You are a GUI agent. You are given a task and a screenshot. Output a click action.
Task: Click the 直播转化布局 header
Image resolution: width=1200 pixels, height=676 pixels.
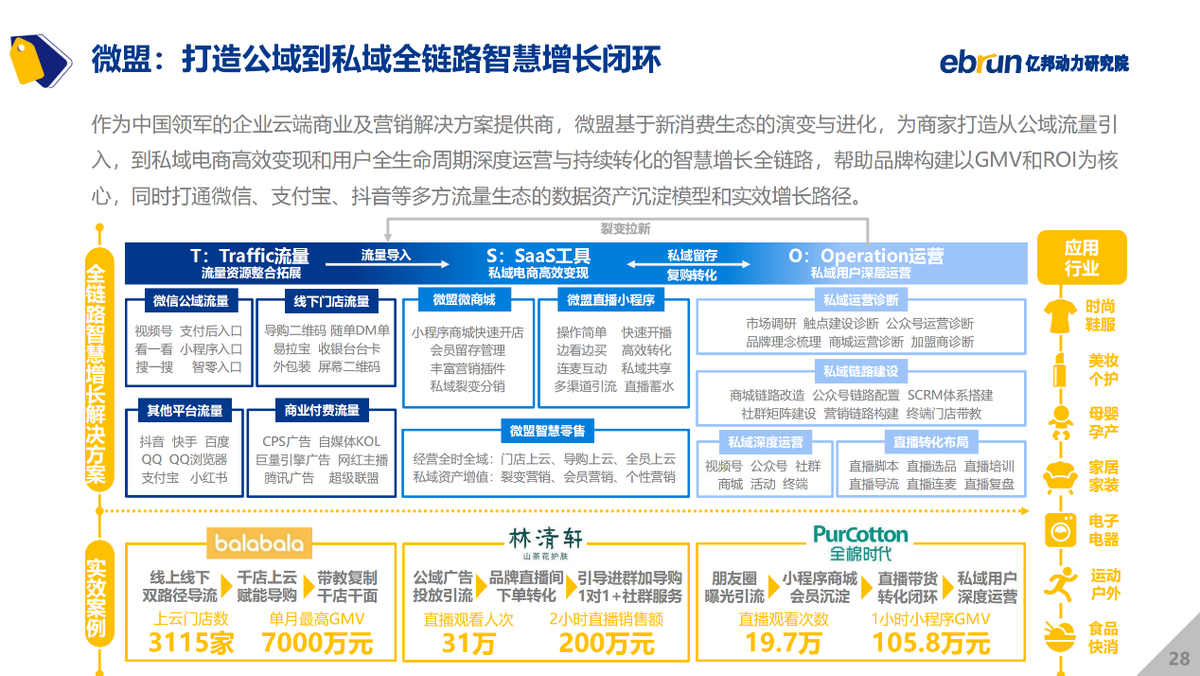pyautogui.click(x=929, y=441)
